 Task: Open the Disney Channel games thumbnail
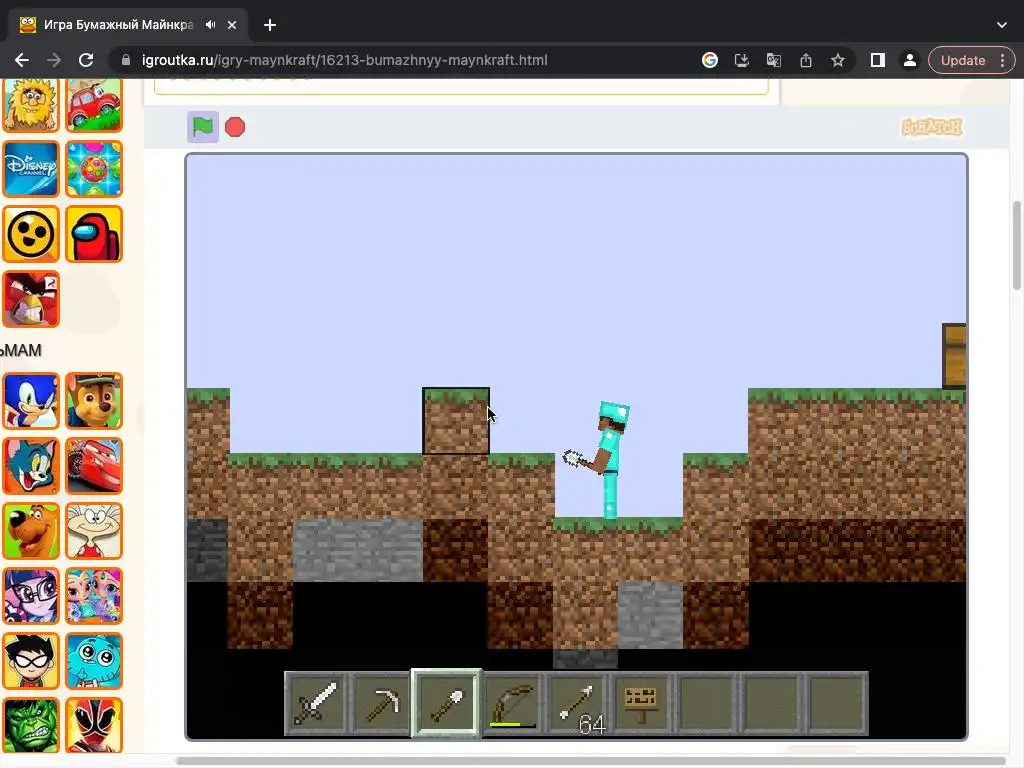click(x=31, y=168)
